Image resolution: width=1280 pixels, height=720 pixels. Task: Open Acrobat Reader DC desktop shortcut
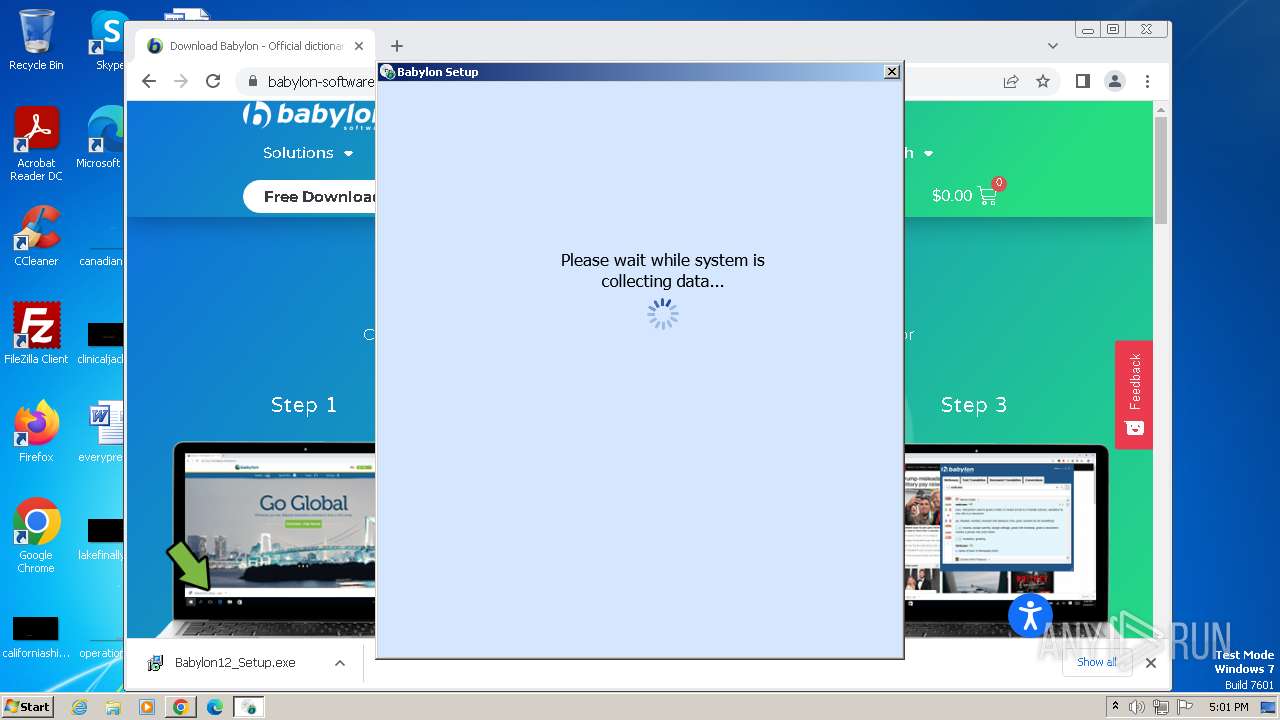coord(36,144)
